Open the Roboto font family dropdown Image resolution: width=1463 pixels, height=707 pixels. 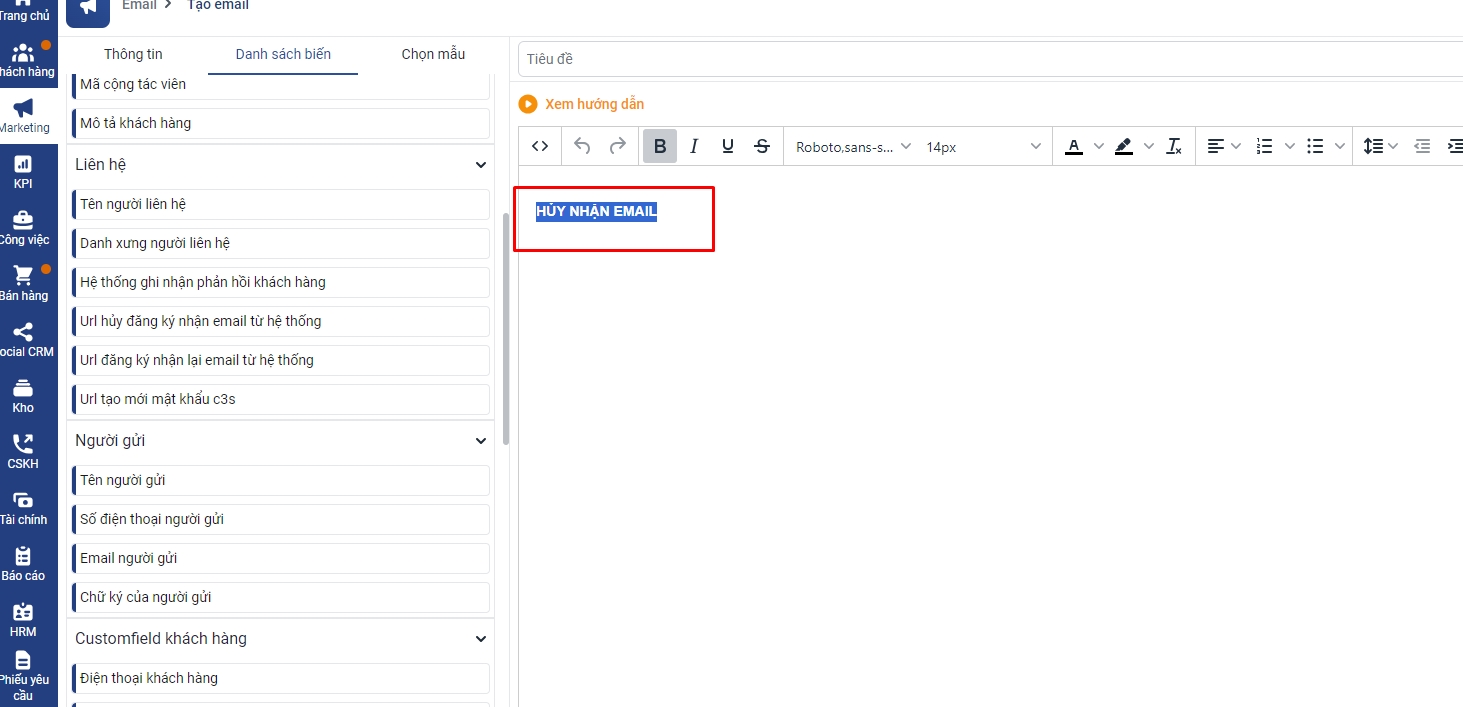pyautogui.click(x=853, y=146)
